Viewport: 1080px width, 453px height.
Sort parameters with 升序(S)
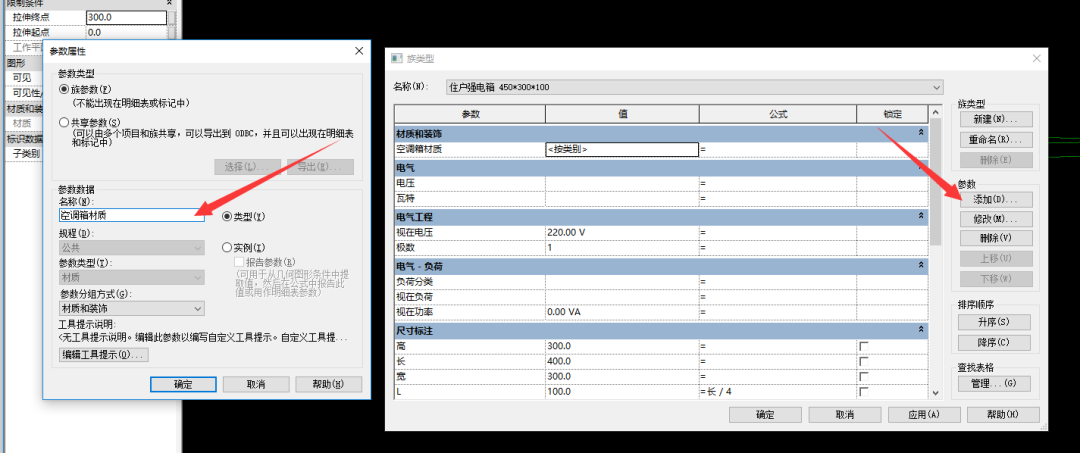[995, 322]
